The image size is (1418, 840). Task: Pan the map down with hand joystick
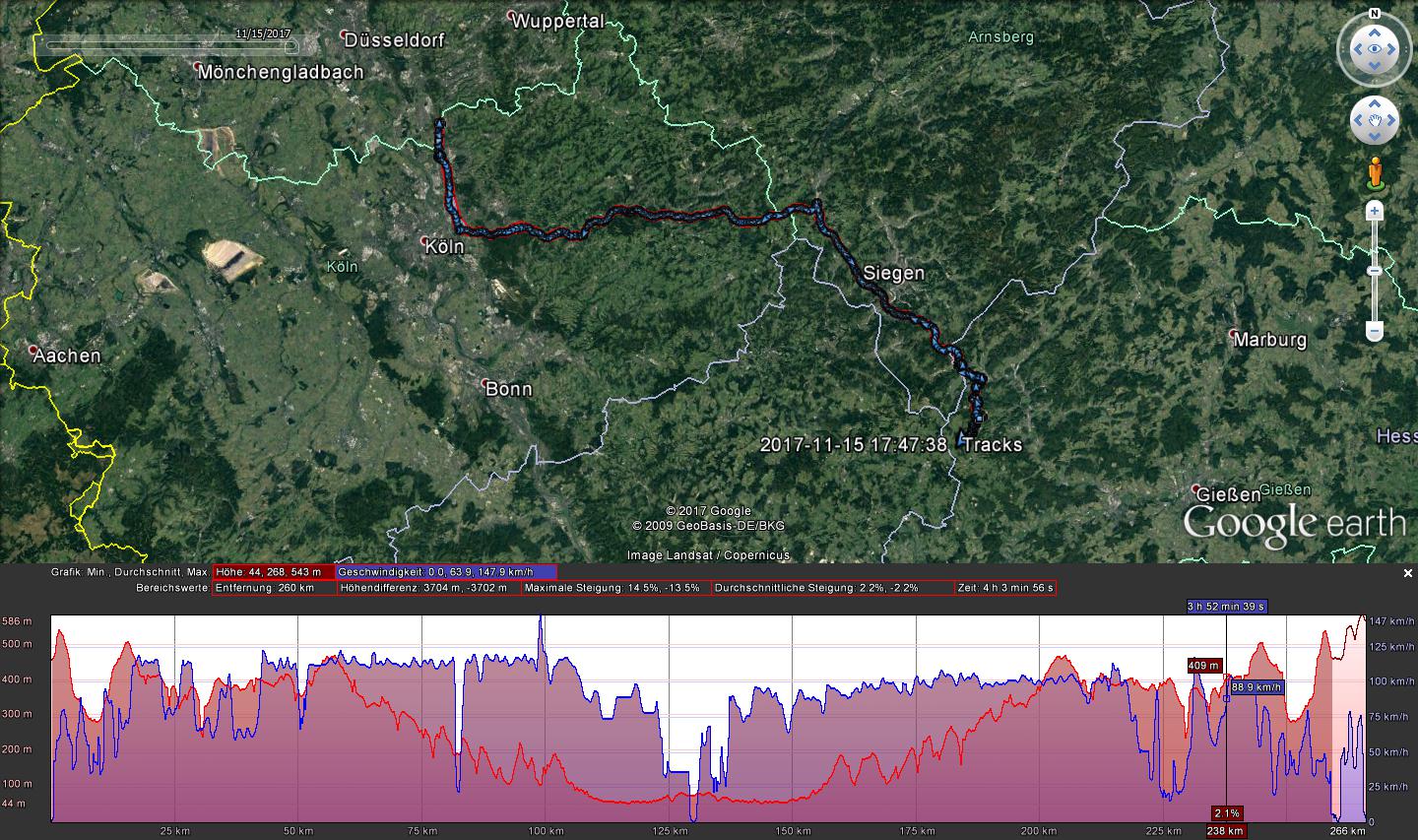tap(1374, 137)
